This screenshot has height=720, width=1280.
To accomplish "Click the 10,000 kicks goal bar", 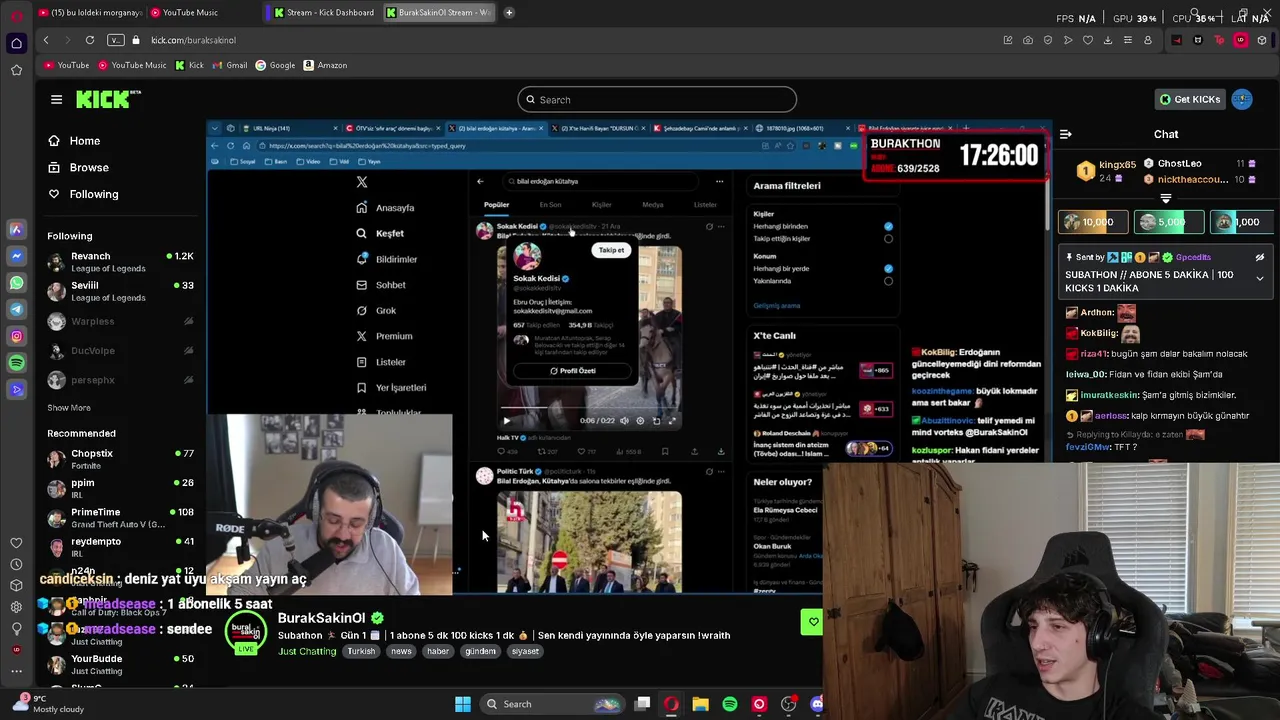I will [x=1093, y=222].
